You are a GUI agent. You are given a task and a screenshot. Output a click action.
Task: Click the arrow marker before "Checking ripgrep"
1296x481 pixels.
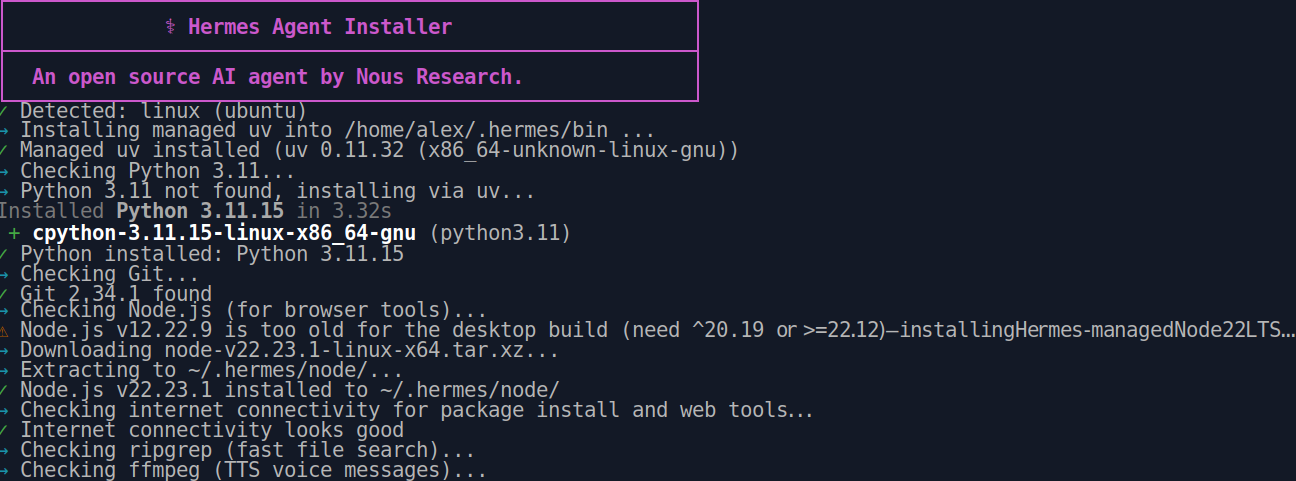click(x=5, y=450)
